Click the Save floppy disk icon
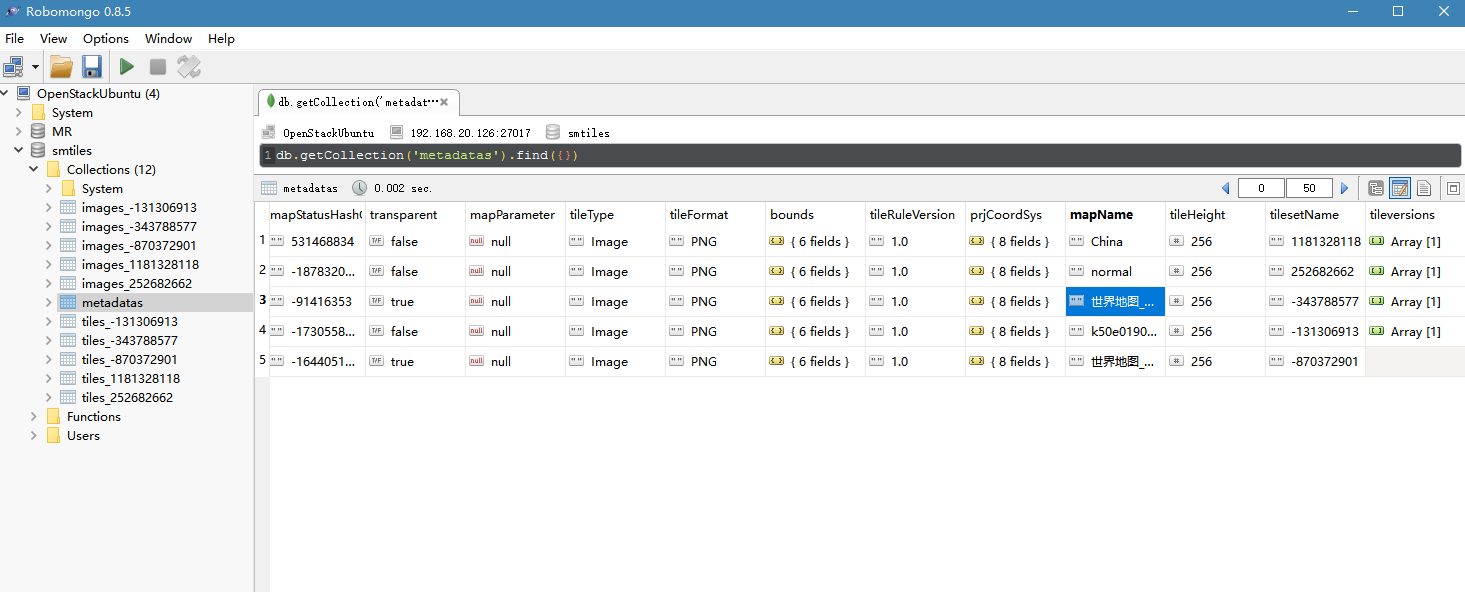 coord(92,67)
